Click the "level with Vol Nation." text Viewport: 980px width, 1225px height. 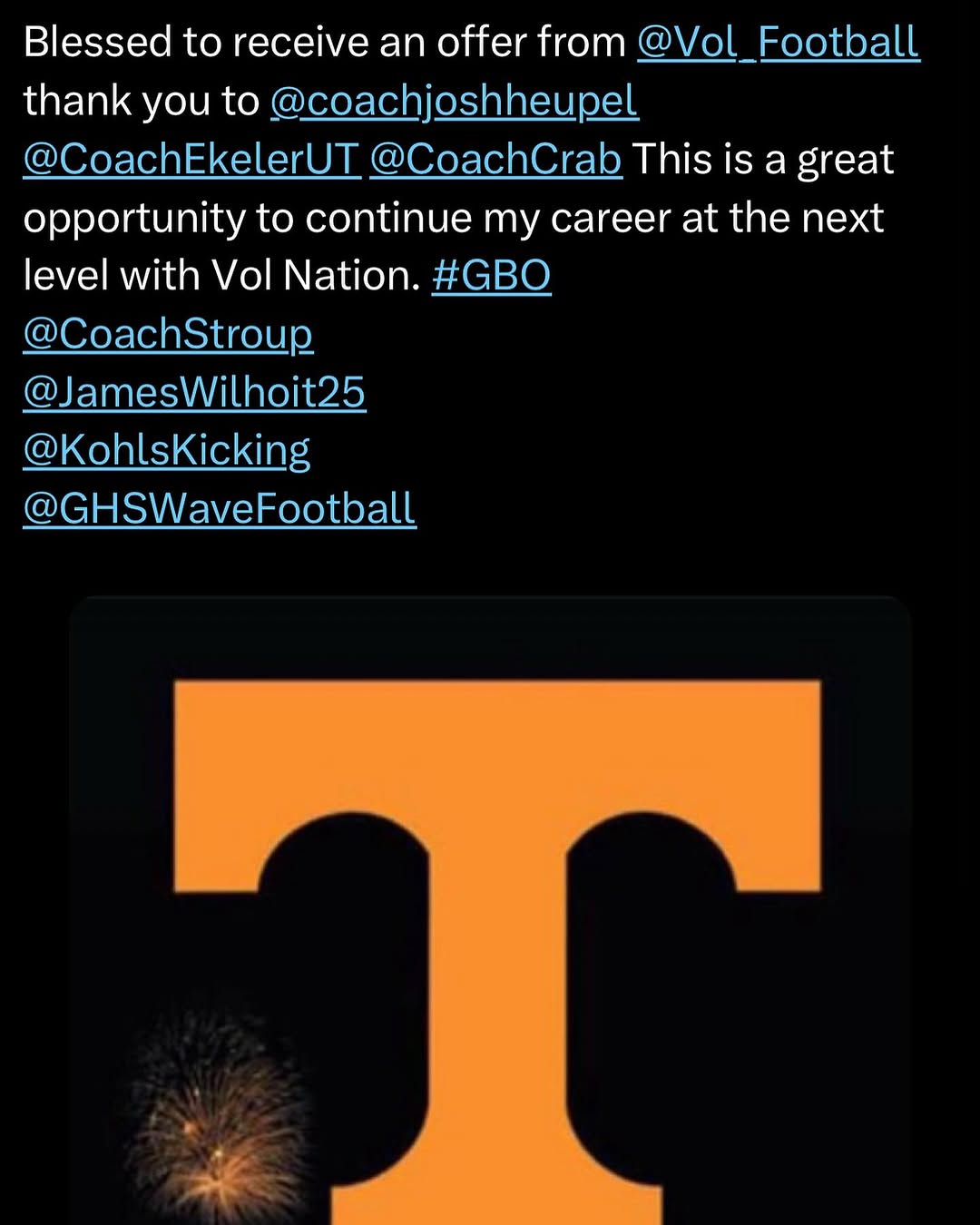click(221, 276)
